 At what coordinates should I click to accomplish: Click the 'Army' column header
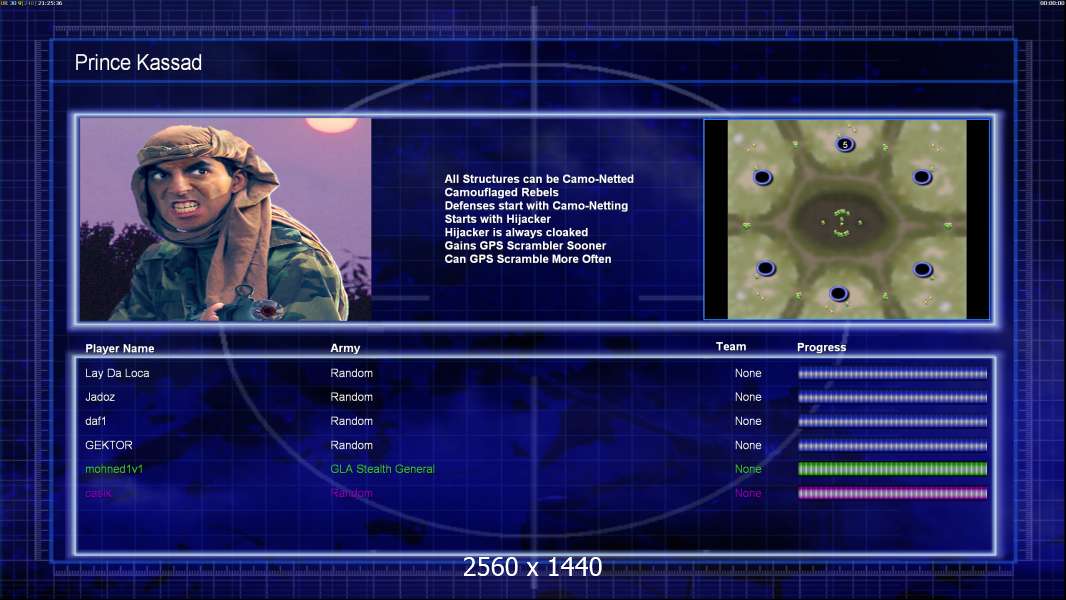345,348
